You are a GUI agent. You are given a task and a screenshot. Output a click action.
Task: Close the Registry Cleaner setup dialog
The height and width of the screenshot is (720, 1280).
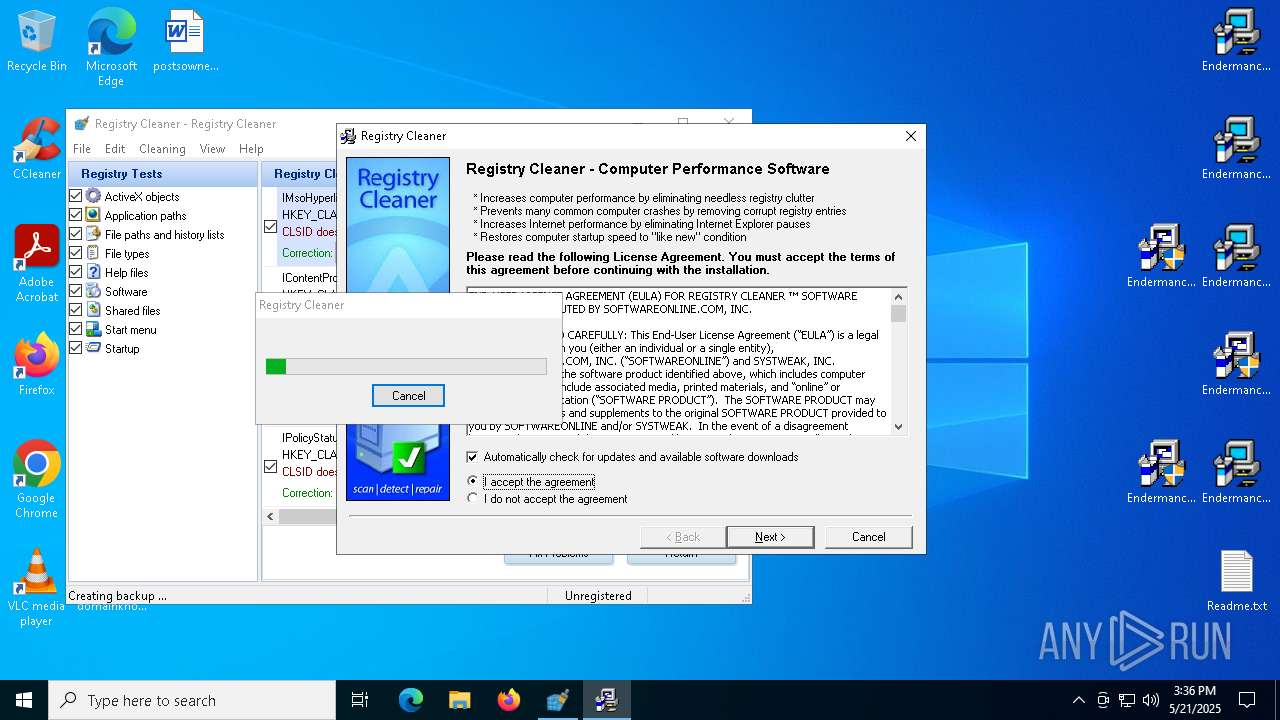pos(910,136)
